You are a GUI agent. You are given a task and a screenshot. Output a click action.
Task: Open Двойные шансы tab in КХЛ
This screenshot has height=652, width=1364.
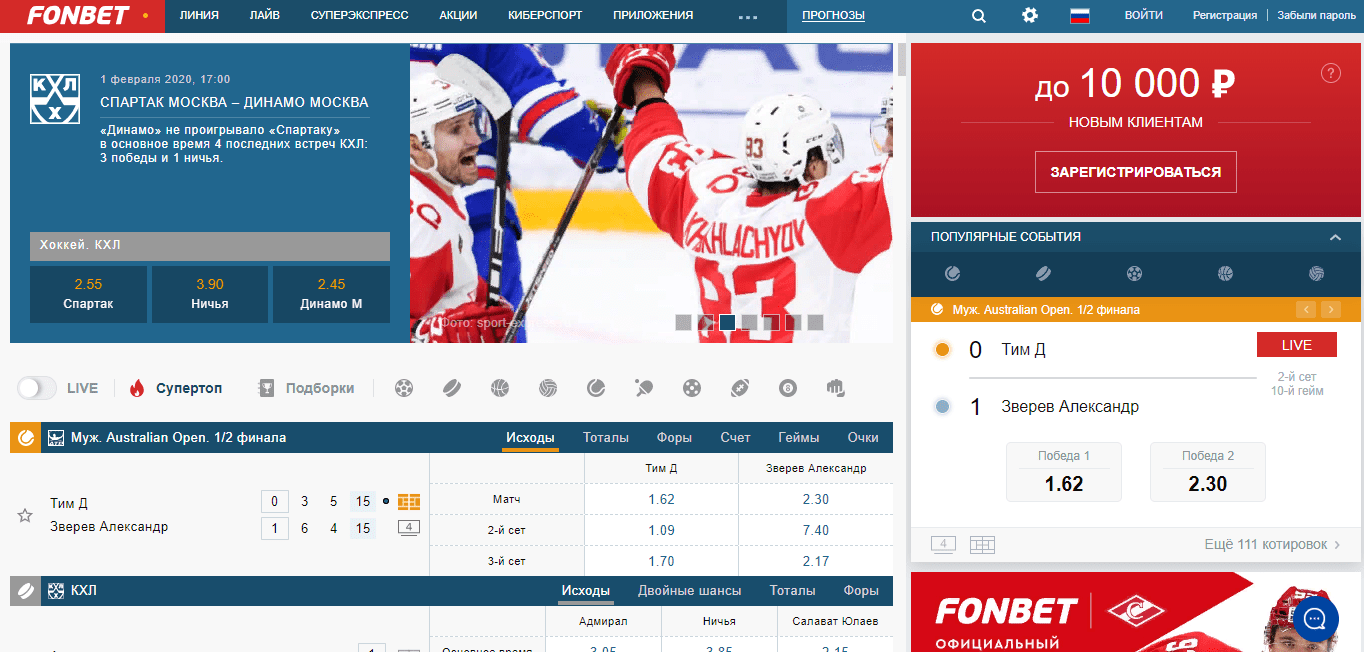click(x=690, y=590)
